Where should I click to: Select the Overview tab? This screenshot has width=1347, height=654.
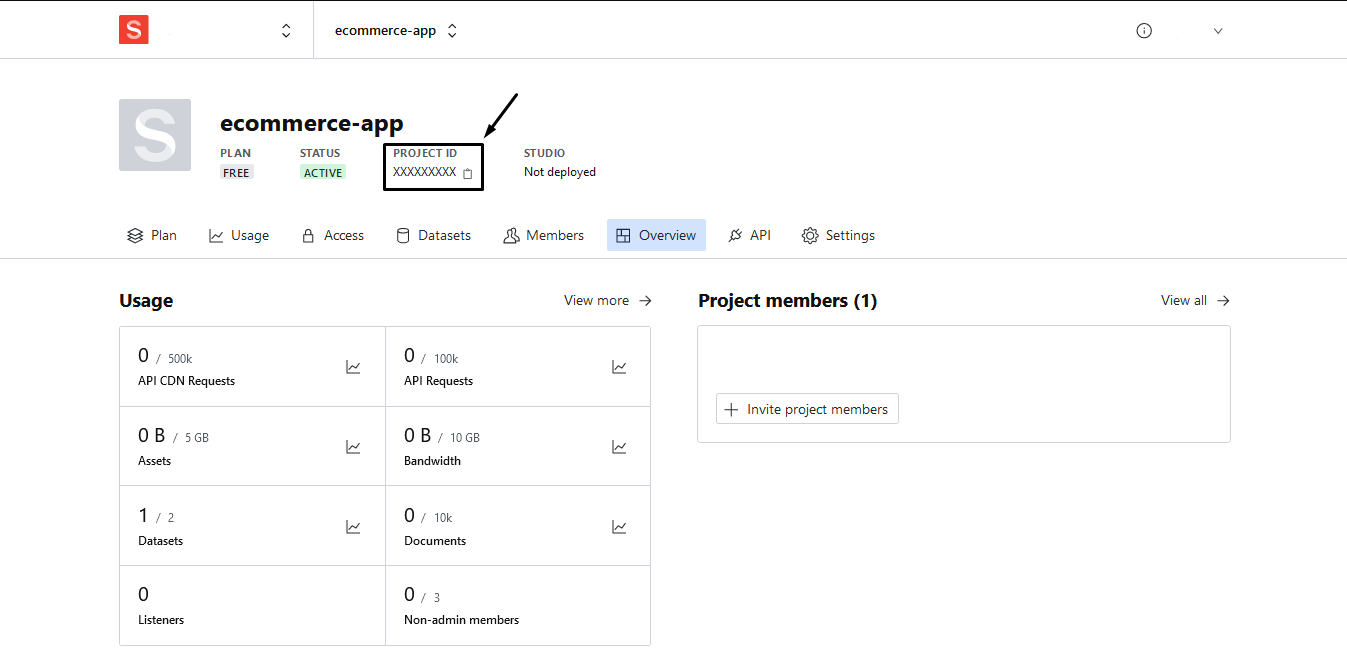click(656, 235)
